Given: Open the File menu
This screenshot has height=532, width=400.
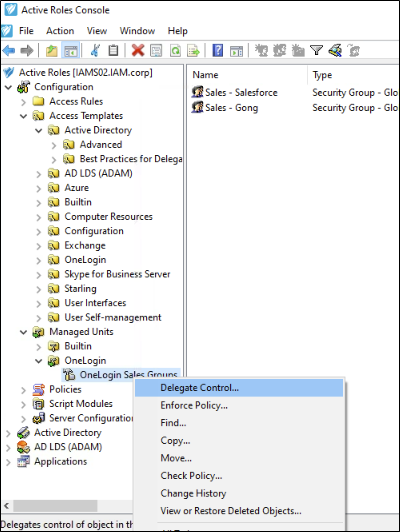Looking at the screenshot, I should point(26,31).
